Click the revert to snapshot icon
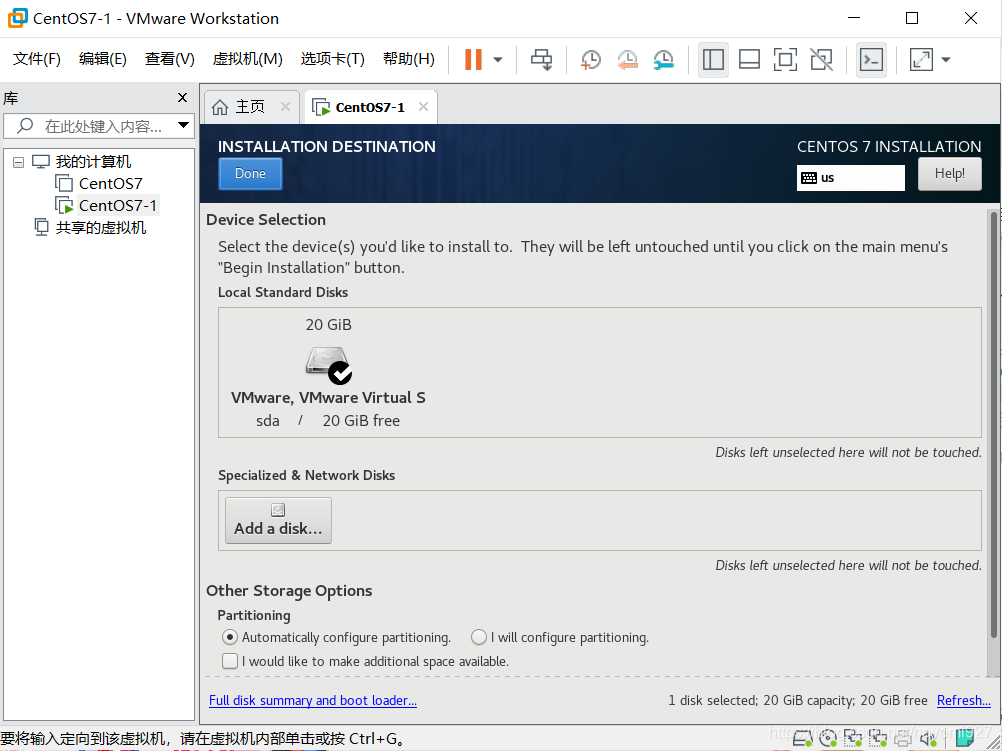Screen dimensions: 1002x751 [628, 59]
